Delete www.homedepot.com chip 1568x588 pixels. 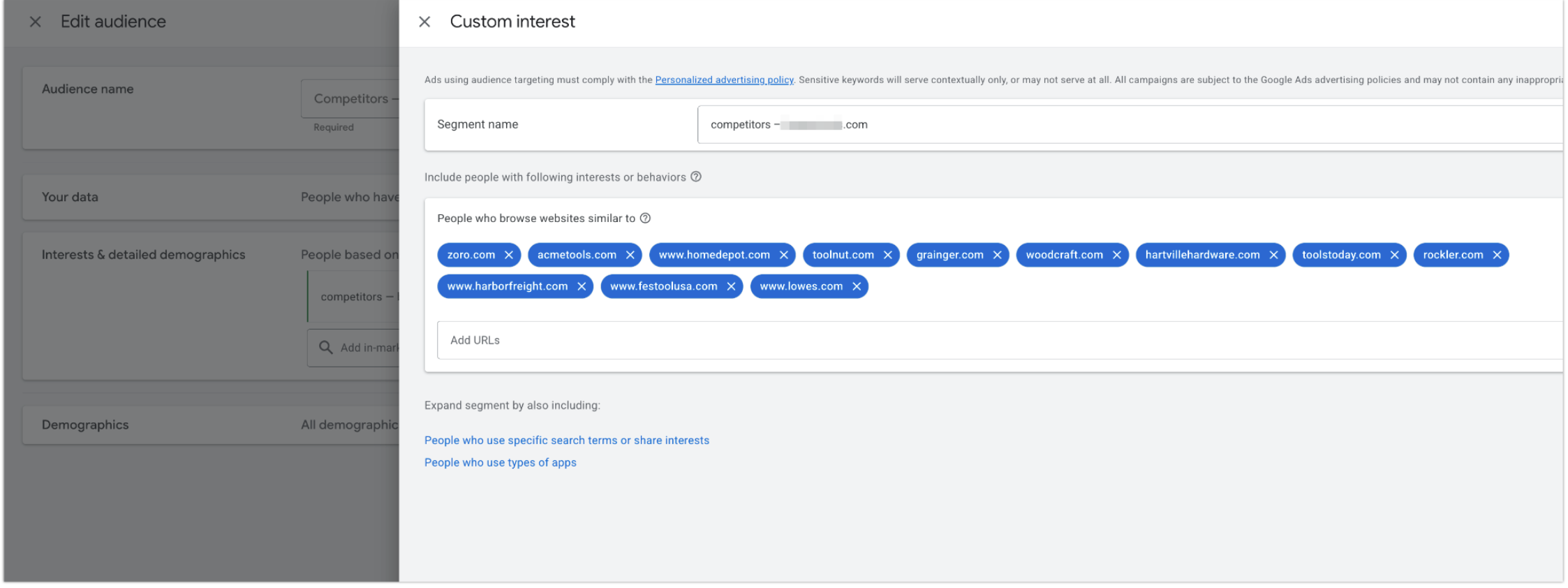tap(784, 255)
